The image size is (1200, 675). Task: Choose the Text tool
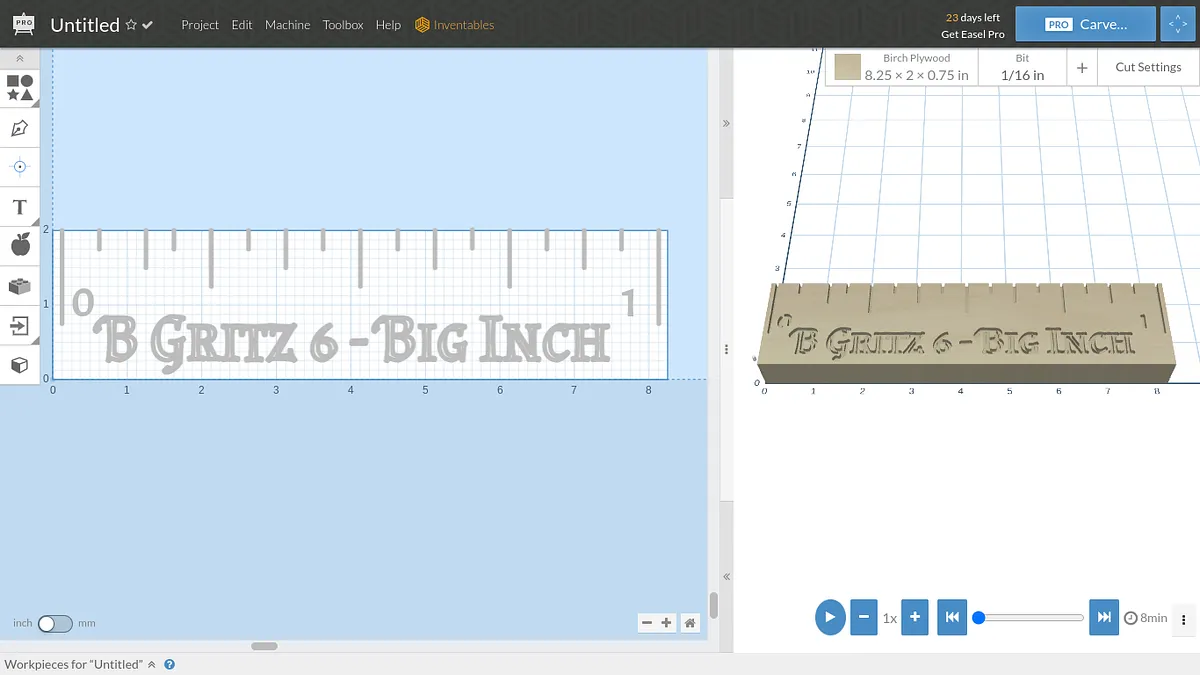coord(19,207)
